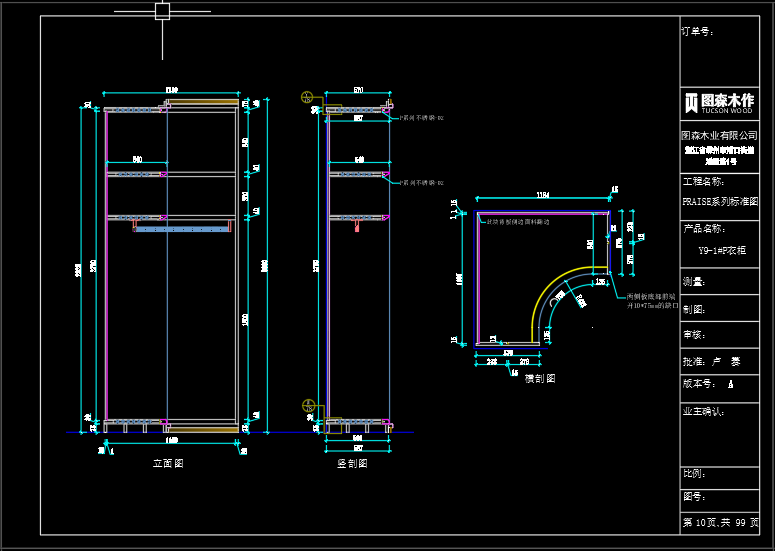Select the blue hanging rail bar
The width and height of the screenshot is (775, 551).
pos(182,229)
